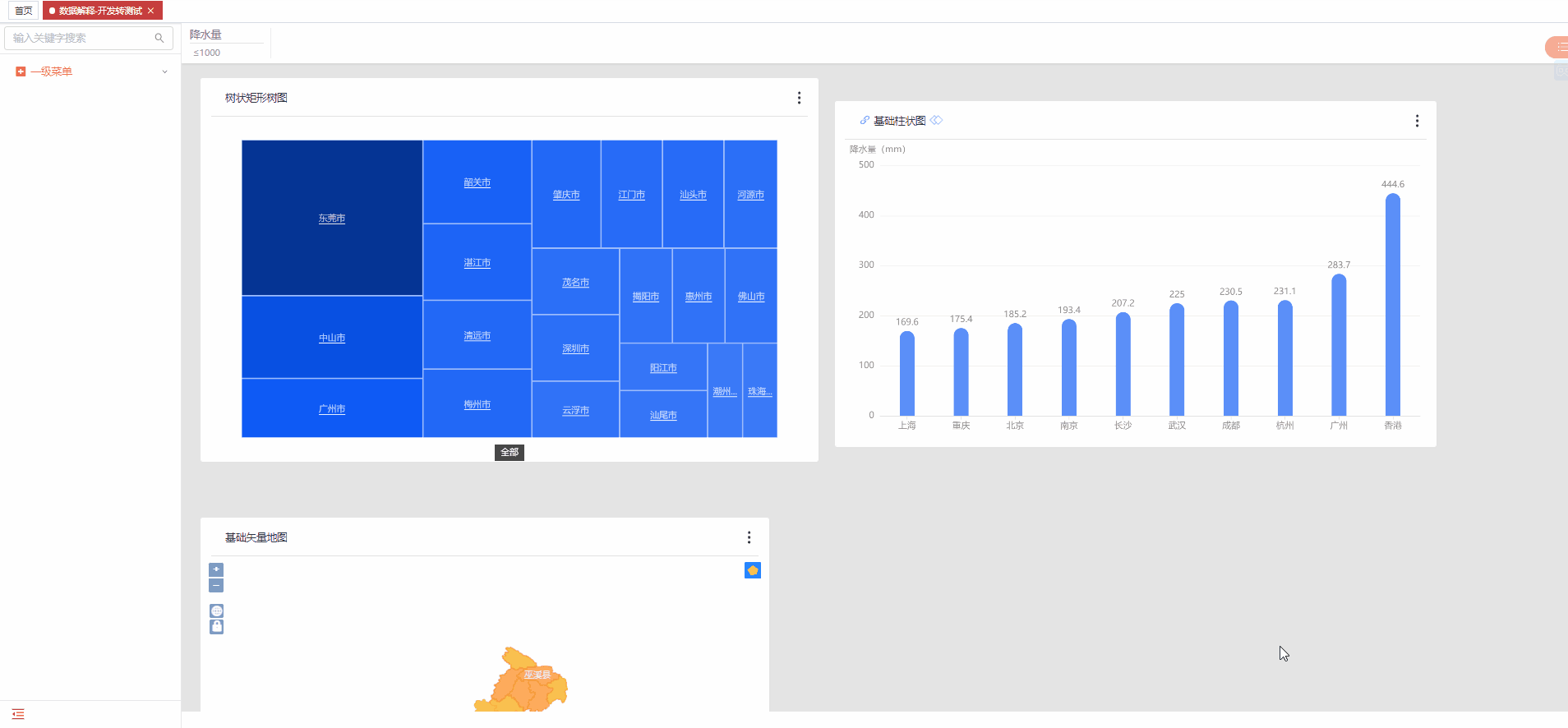This screenshot has height=728, width=1568.
Task: Open the 树状矩形树图 more options menu
Action: pyautogui.click(x=799, y=98)
